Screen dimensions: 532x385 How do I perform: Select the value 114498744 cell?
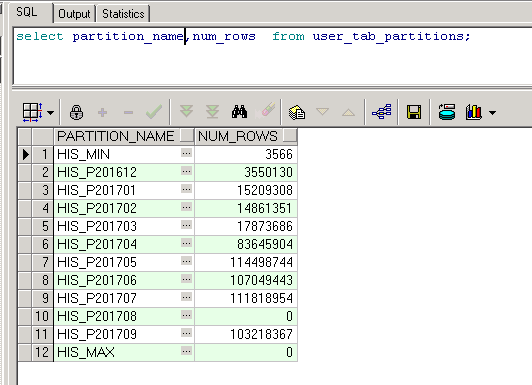point(246,262)
